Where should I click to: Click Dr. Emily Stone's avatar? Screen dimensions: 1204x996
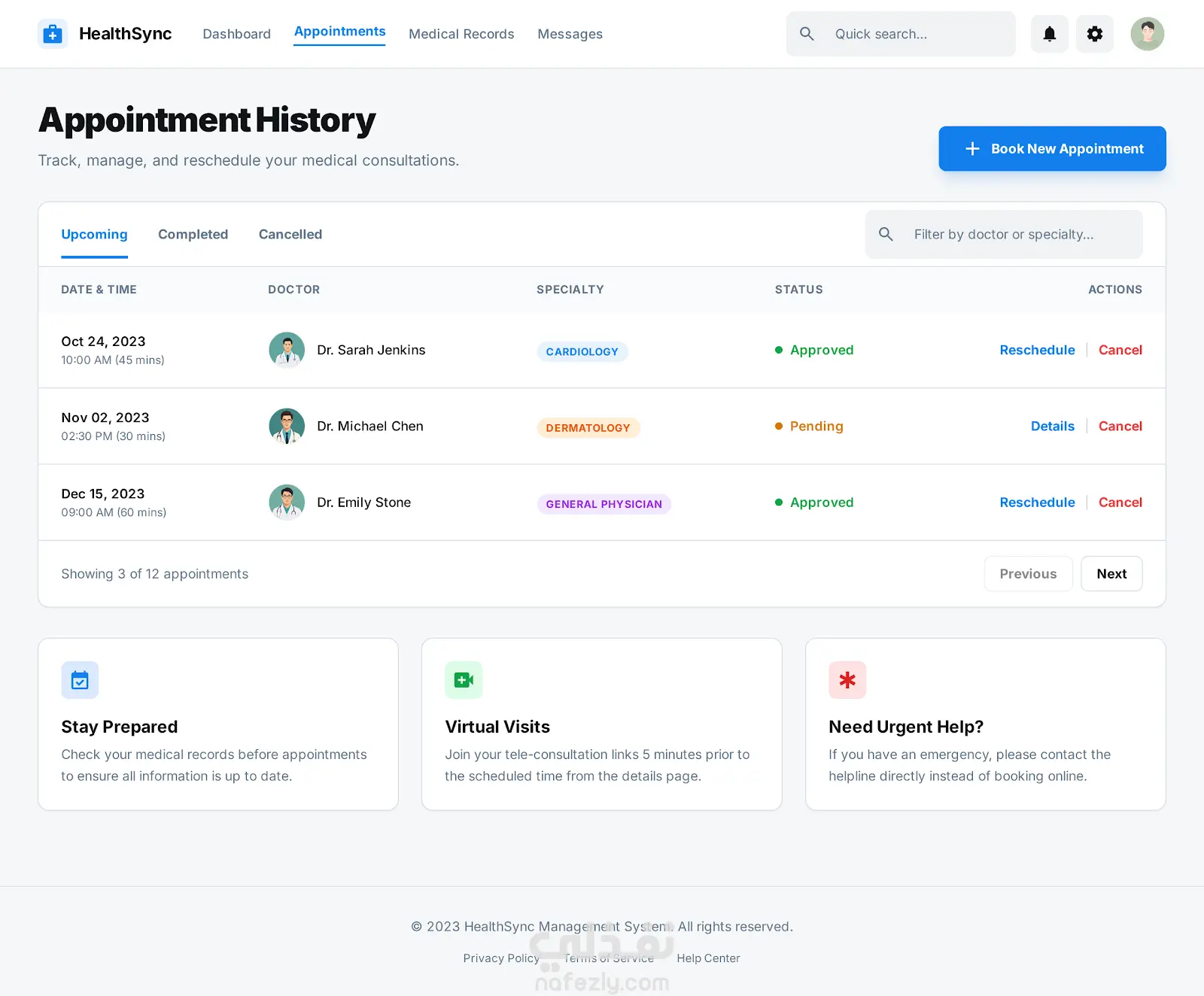point(287,503)
